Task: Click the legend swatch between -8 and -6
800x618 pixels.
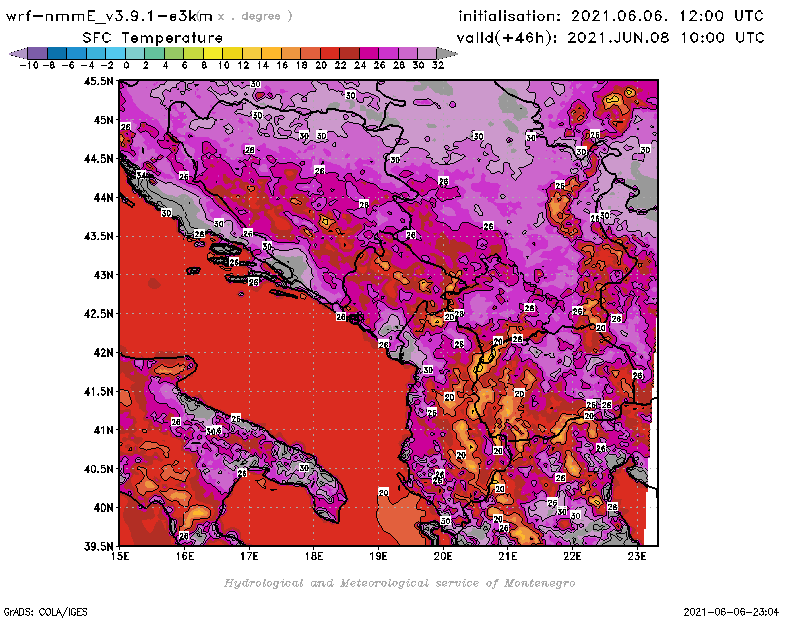Action: point(57,53)
